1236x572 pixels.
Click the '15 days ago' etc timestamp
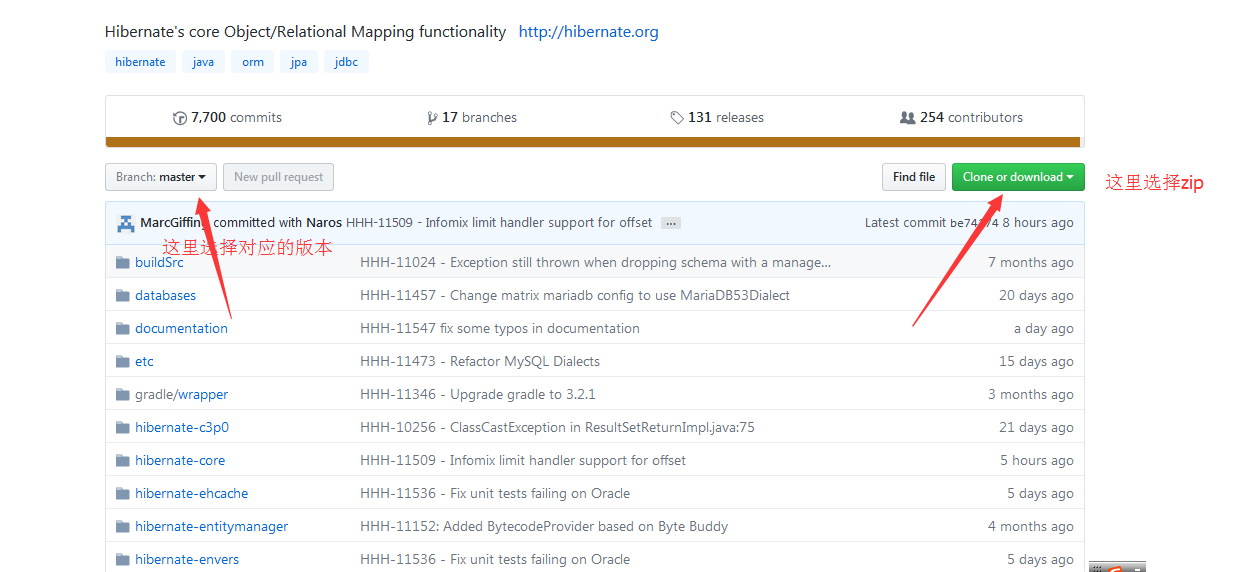pos(1036,362)
